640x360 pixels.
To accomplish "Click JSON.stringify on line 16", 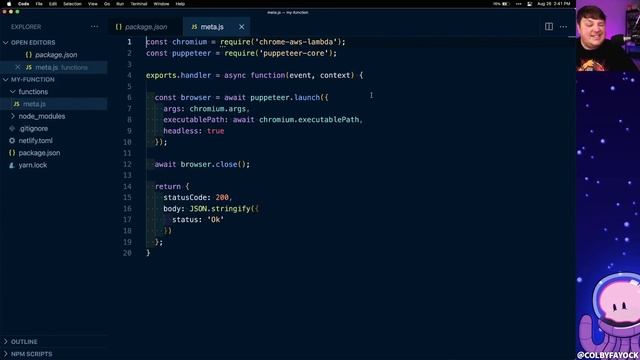I will [220, 209].
